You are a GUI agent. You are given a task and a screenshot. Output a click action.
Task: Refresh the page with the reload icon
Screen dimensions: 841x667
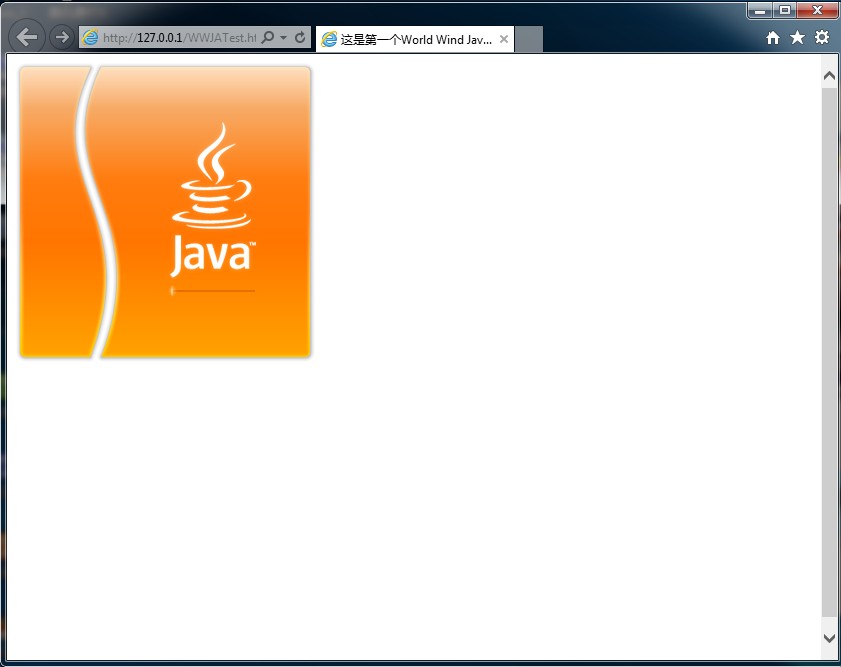300,37
